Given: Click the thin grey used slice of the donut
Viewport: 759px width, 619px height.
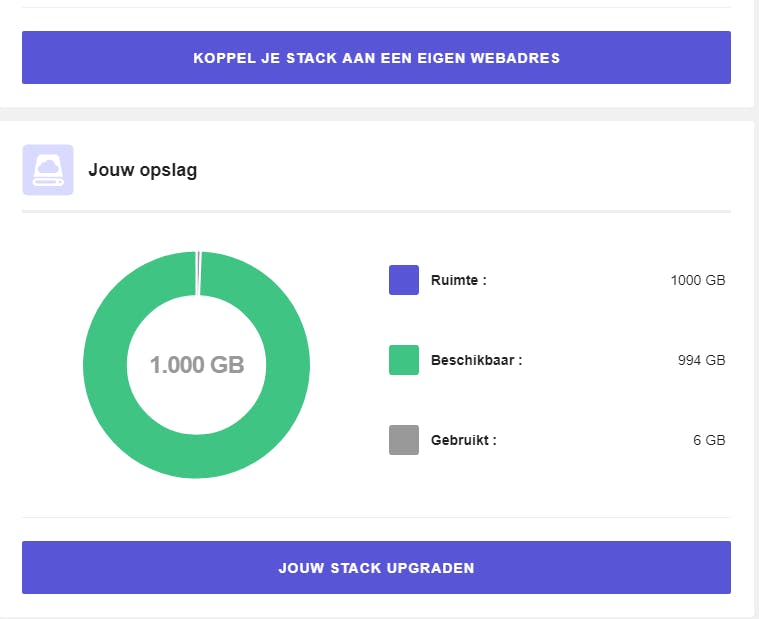Looking at the screenshot, I should point(198,273).
